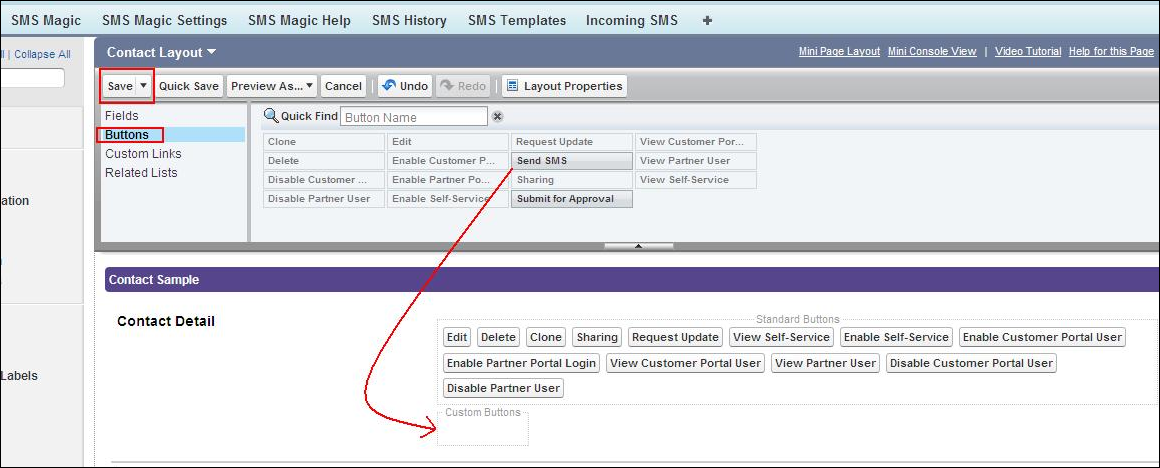Open Layout Properties
The image size is (1160, 468).
(x=564, y=87)
